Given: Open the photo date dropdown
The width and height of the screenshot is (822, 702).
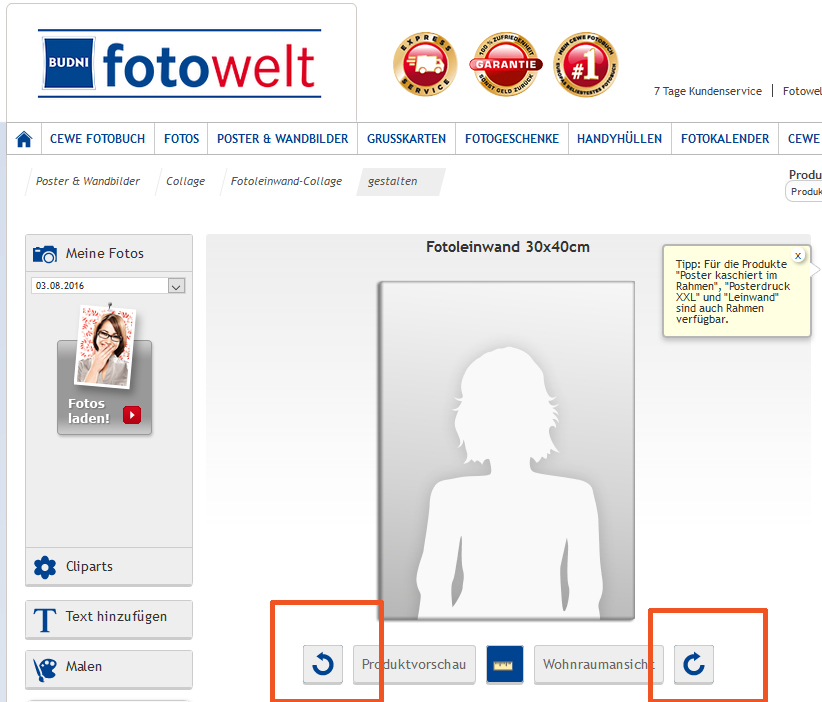Looking at the screenshot, I should (176, 286).
